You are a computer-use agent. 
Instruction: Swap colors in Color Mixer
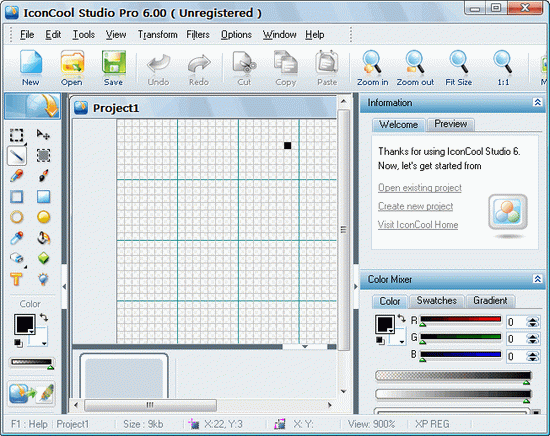[x=401, y=318]
